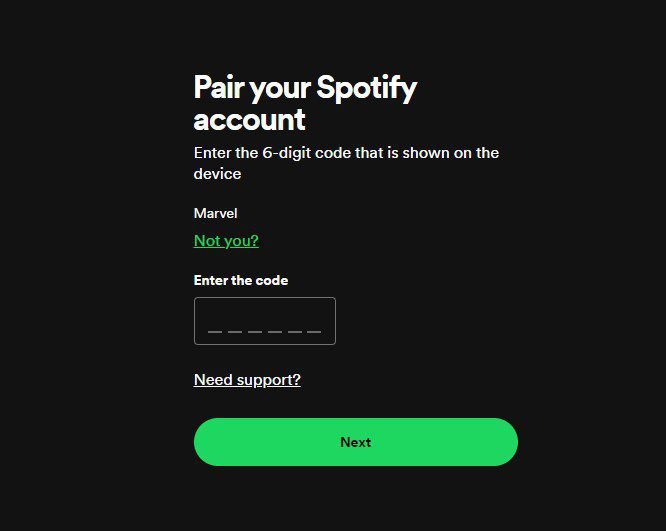Click the word "account" in the heading
The height and width of the screenshot is (531, 666).
pyautogui.click(x=249, y=120)
